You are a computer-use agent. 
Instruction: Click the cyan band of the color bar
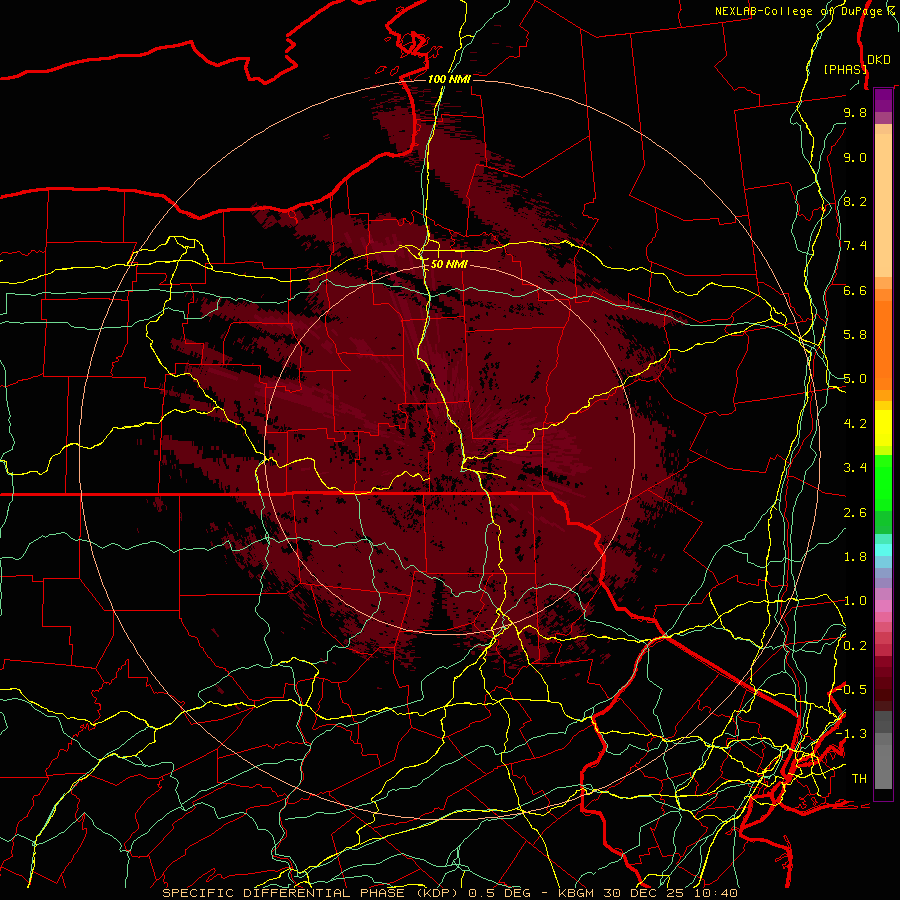pos(883,550)
